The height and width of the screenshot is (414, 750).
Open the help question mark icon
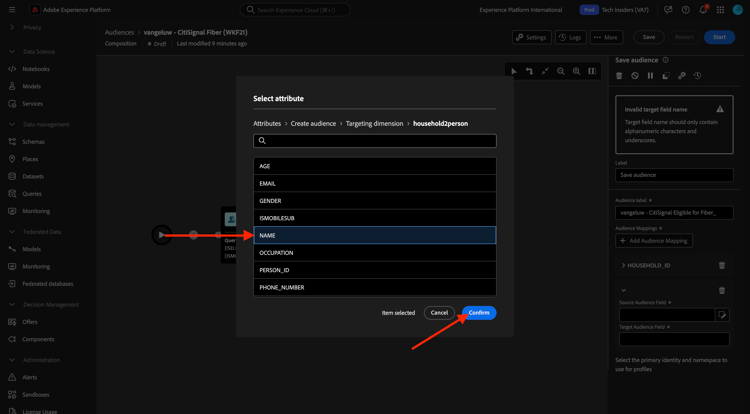[685, 10]
